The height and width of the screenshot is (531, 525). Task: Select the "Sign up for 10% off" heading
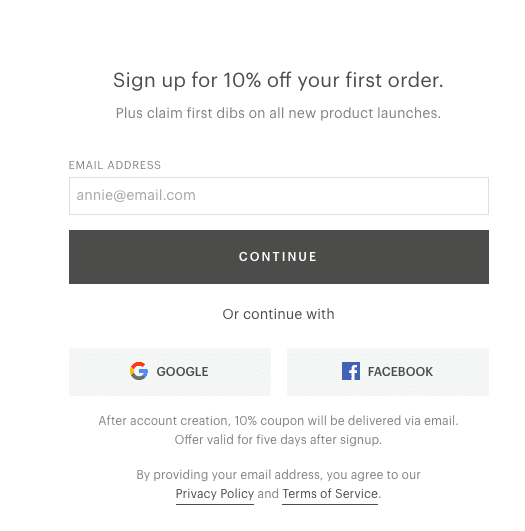click(278, 81)
